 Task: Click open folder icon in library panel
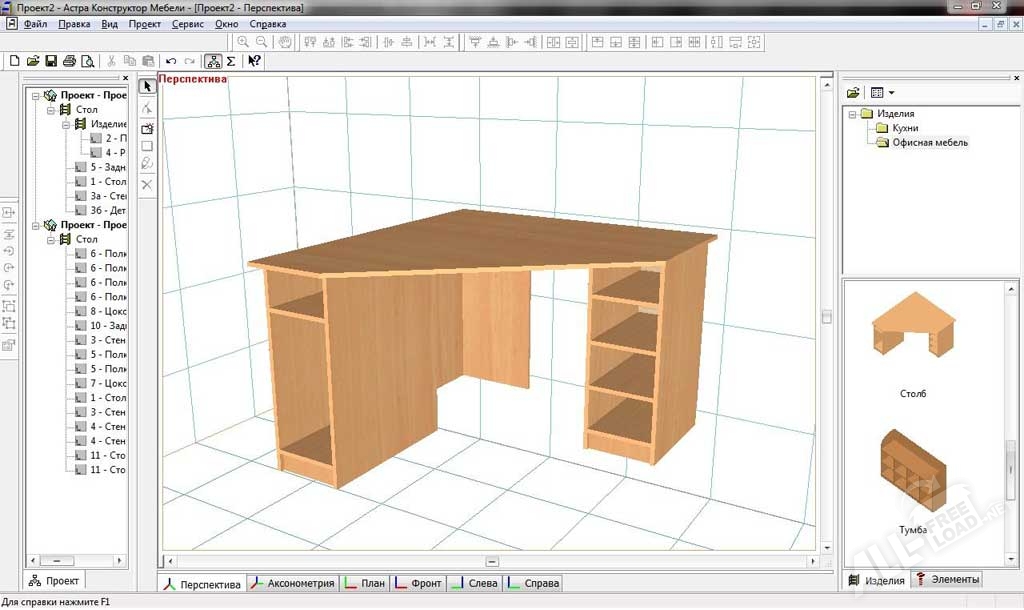point(853,92)
